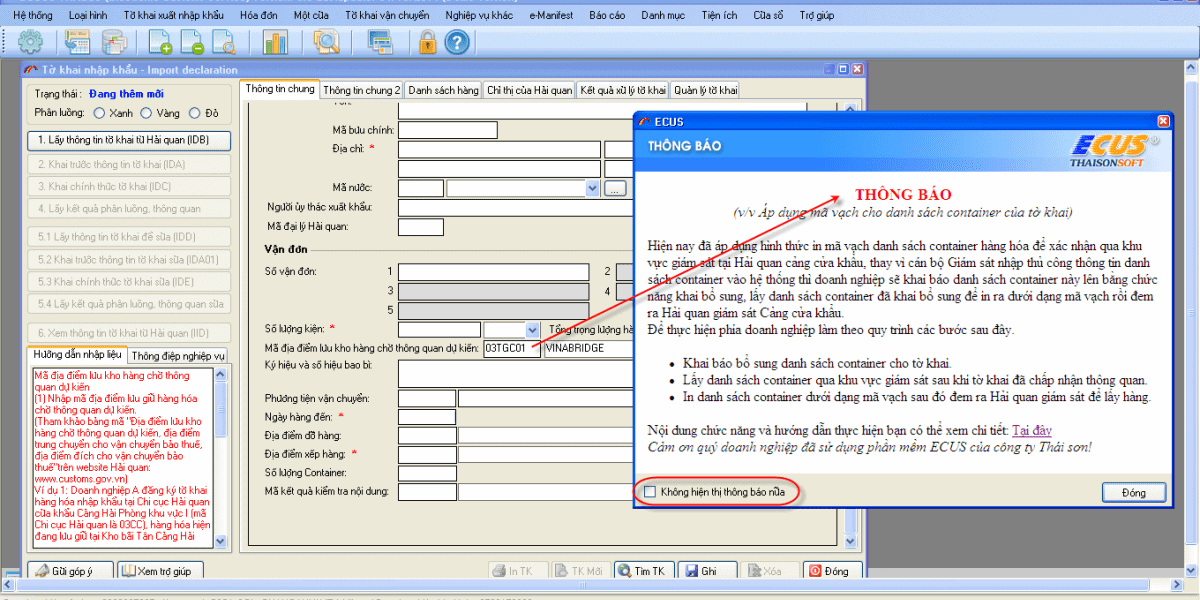Open help via blue question mark icon
Screen dimensions: 1200x600
456,42
